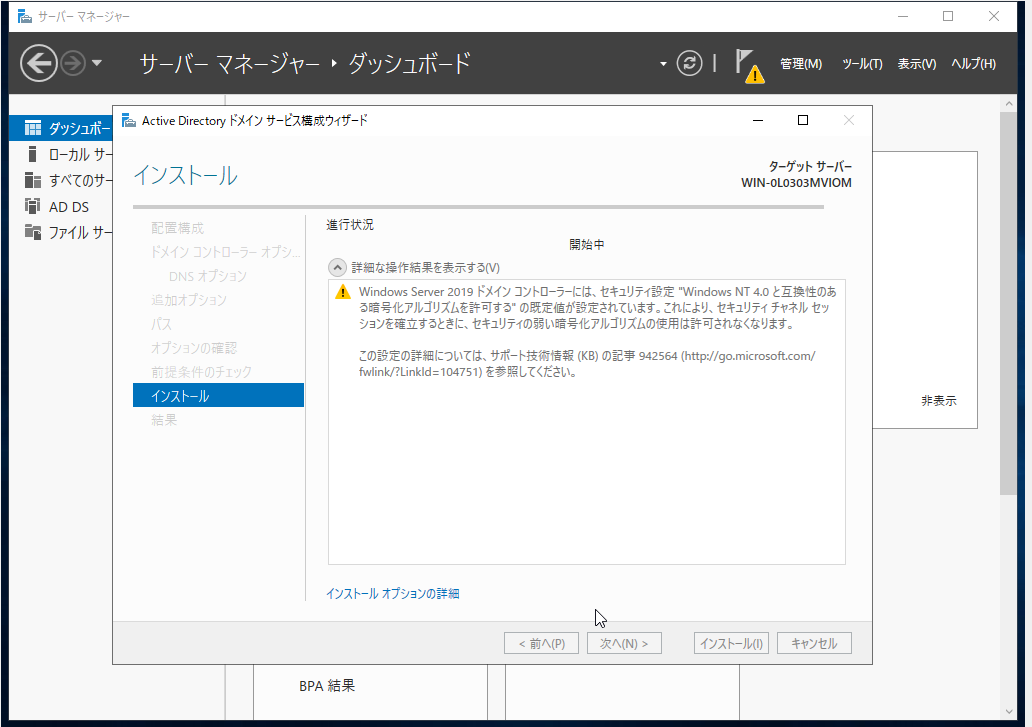Click the ファイル サービス sidebar icon
This screenshot has height=727, width=1032.
coord(32,232)
